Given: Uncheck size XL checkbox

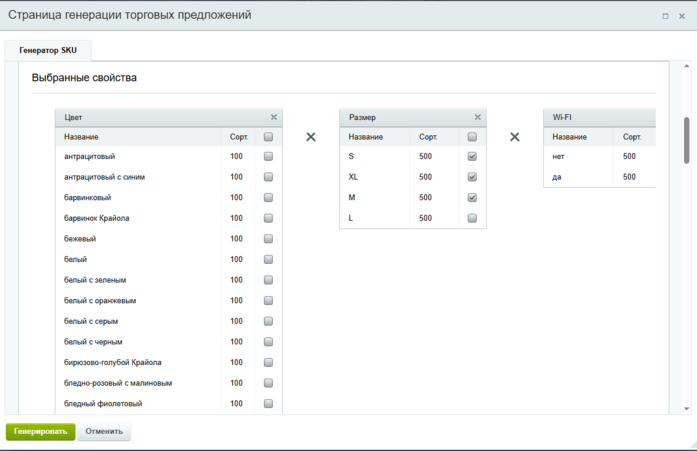Looking at the screenshot, I should [473, 177].
